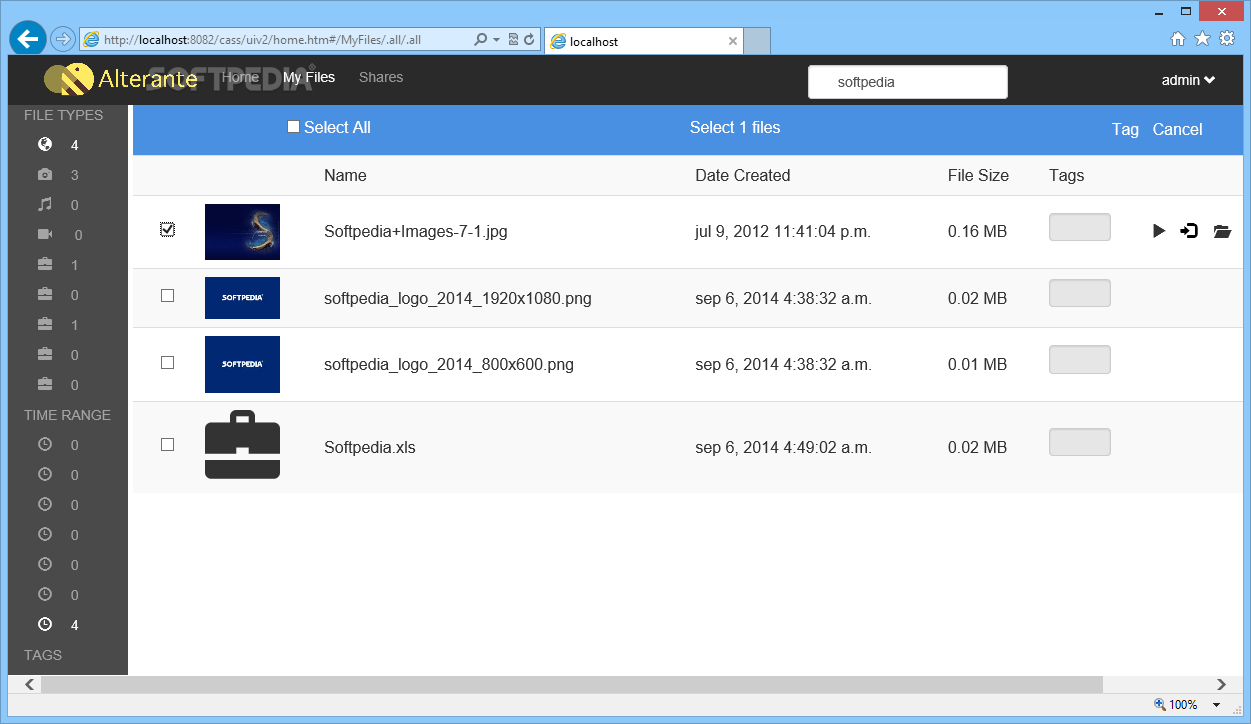Switch to the localhost browser tab
The image size is (1251, 724).
pos(644,41)
